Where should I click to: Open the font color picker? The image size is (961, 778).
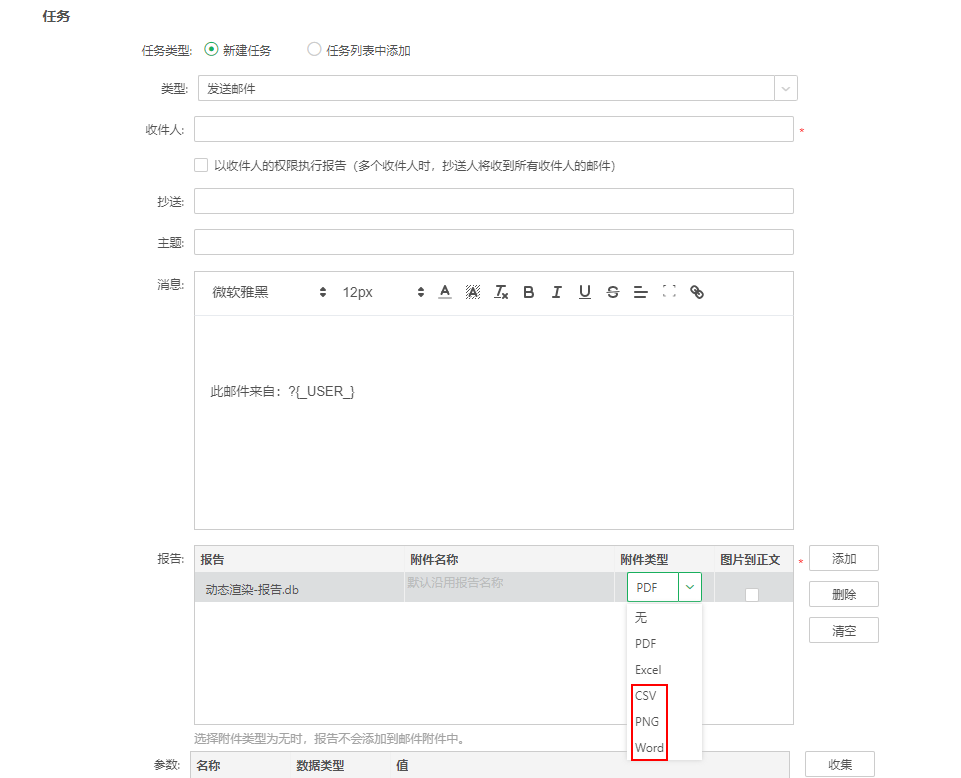pyautogui.click(x=445, y=291)
